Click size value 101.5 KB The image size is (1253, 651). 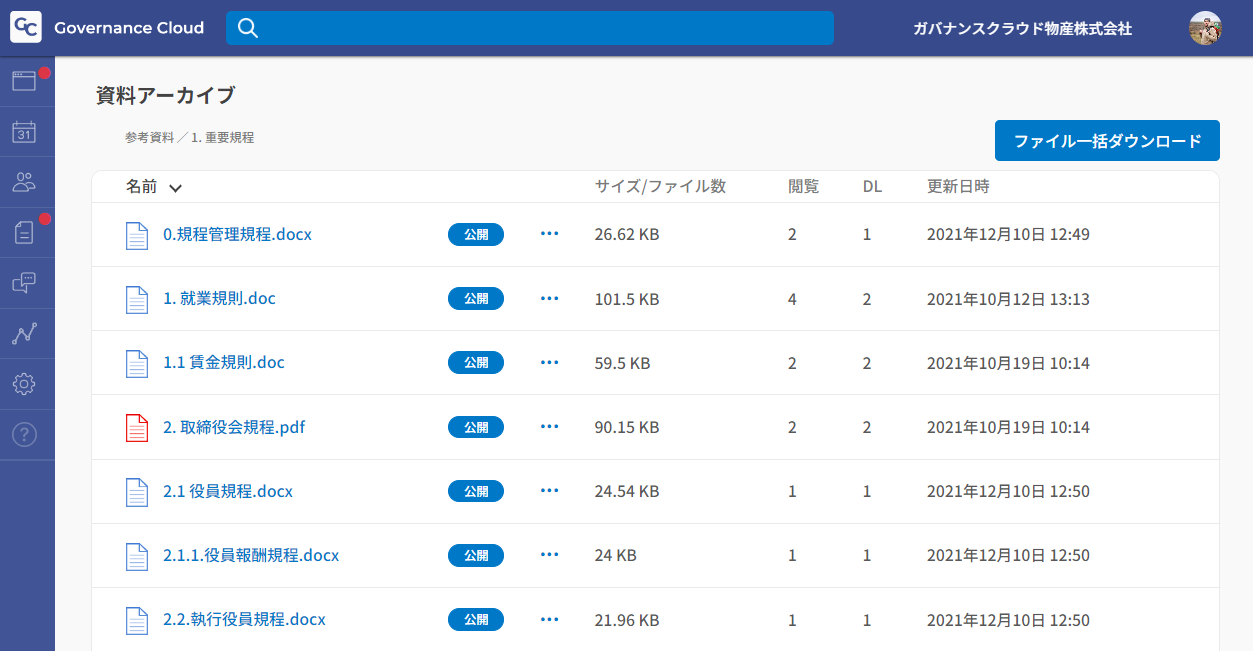627,298
